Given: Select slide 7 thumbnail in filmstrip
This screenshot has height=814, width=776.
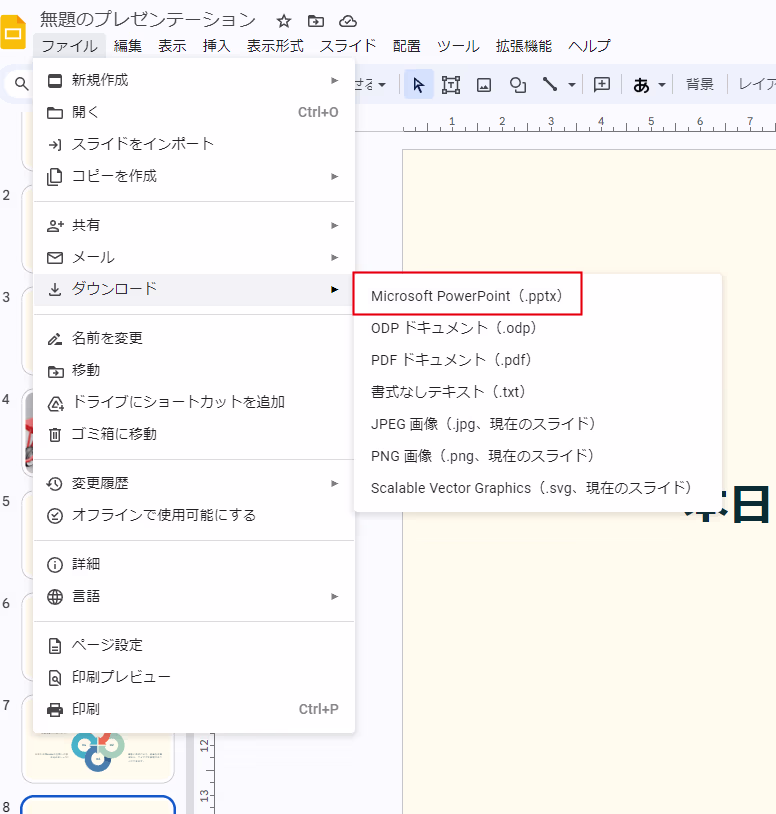Looking at the screenshot, I should pyautogui.click(x=98, y=756).
